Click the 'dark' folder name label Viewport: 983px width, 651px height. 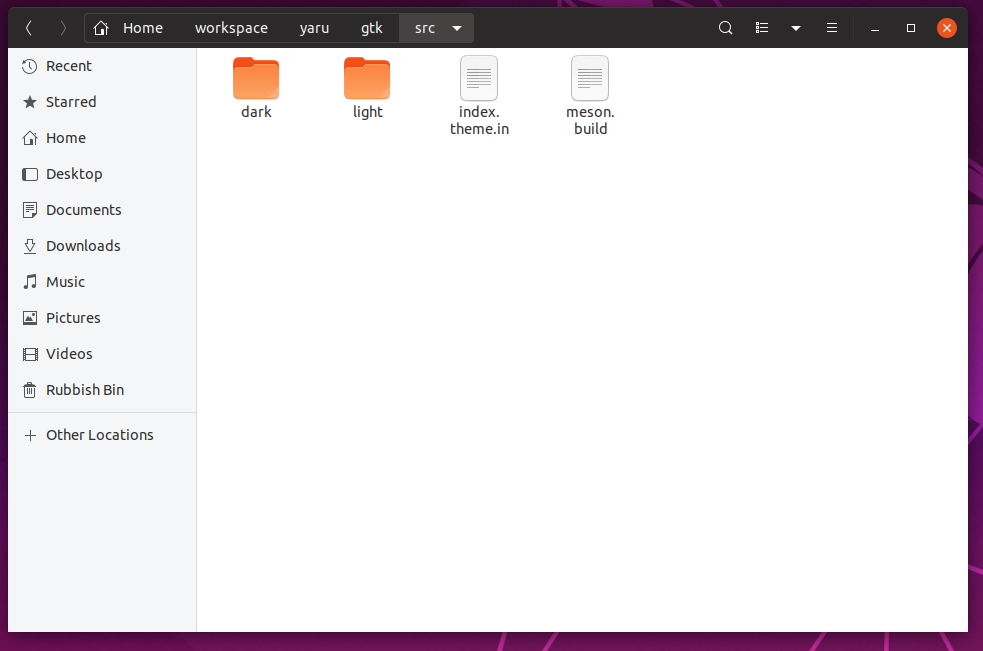coord(256,112)
